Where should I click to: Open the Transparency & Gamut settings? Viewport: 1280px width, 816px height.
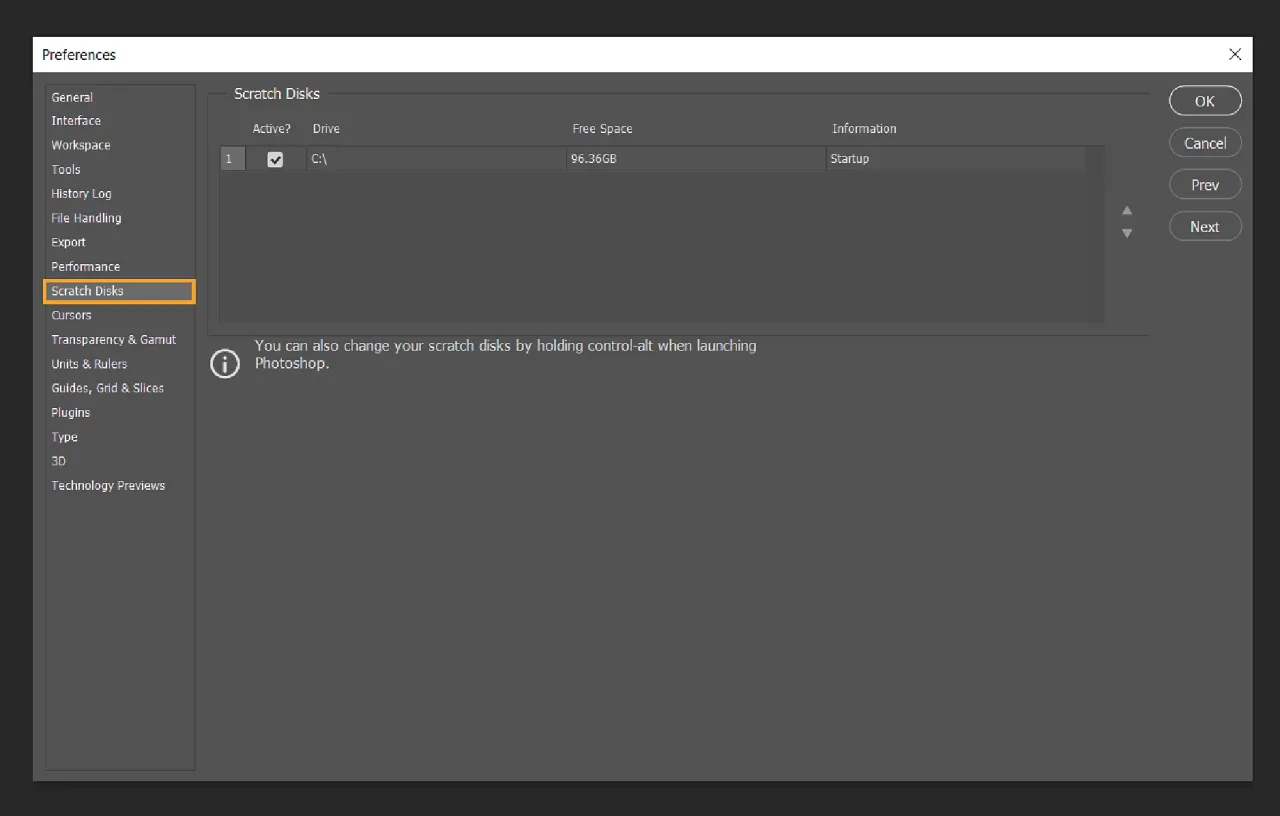coord(113,339)
